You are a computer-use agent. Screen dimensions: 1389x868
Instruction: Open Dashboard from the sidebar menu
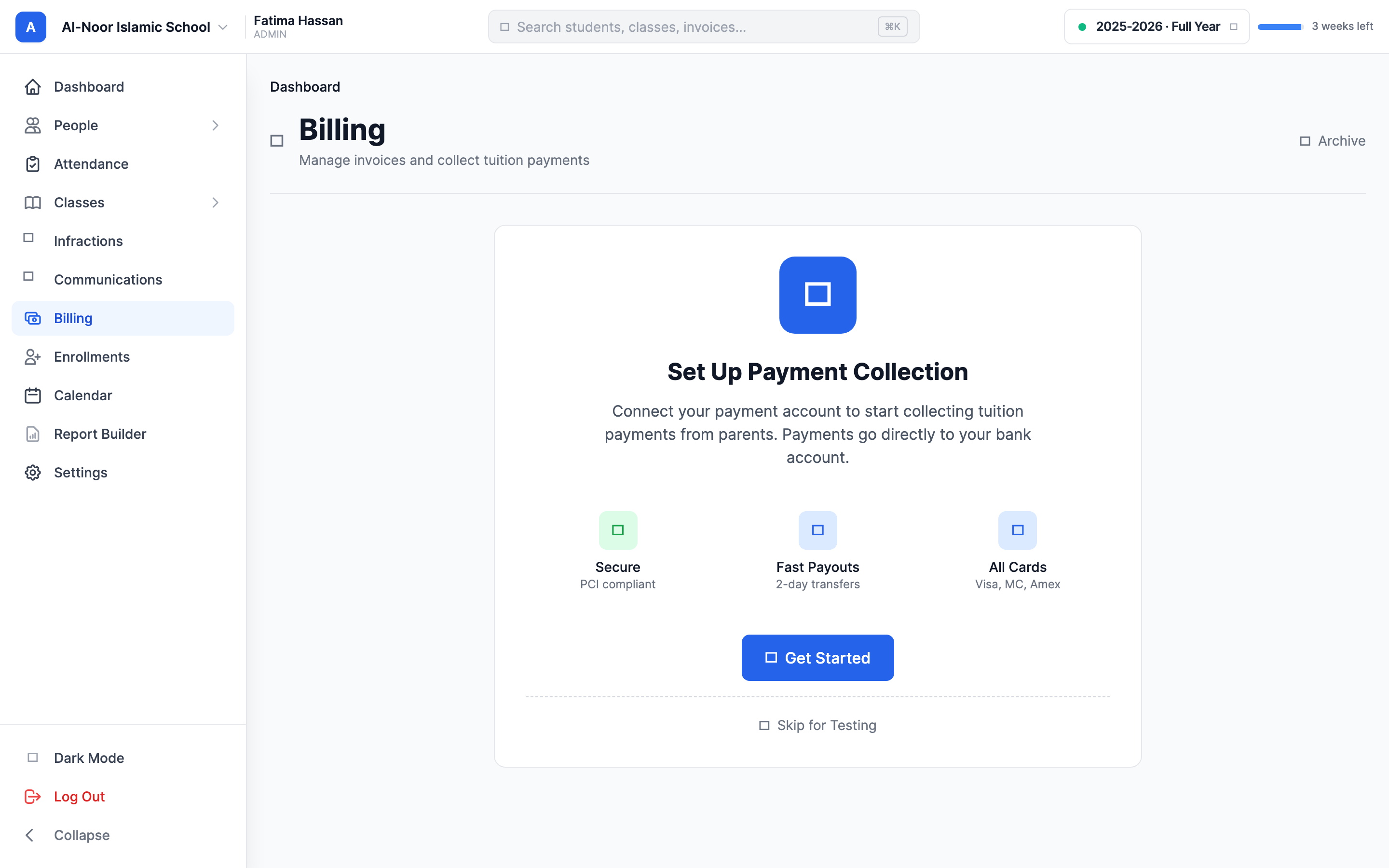(x=123, y=87)
